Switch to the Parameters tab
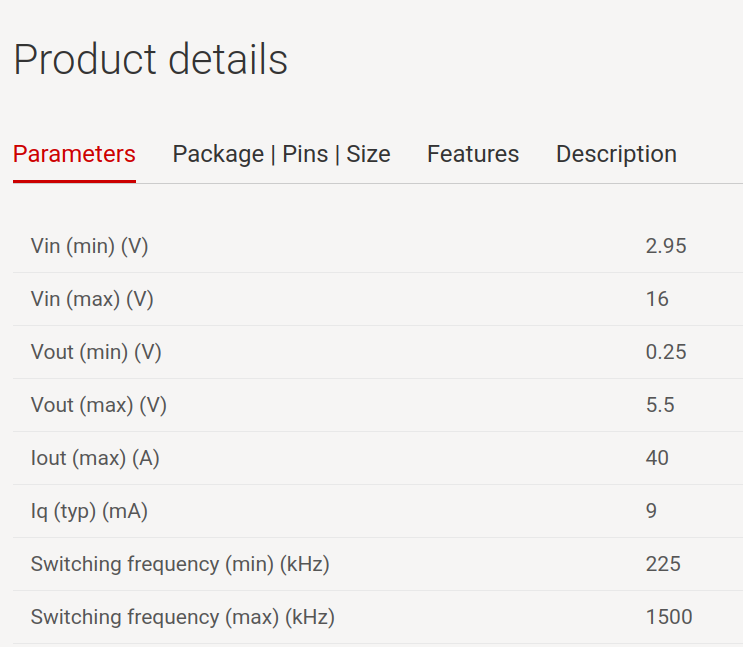743x647 pixels. 74,154
